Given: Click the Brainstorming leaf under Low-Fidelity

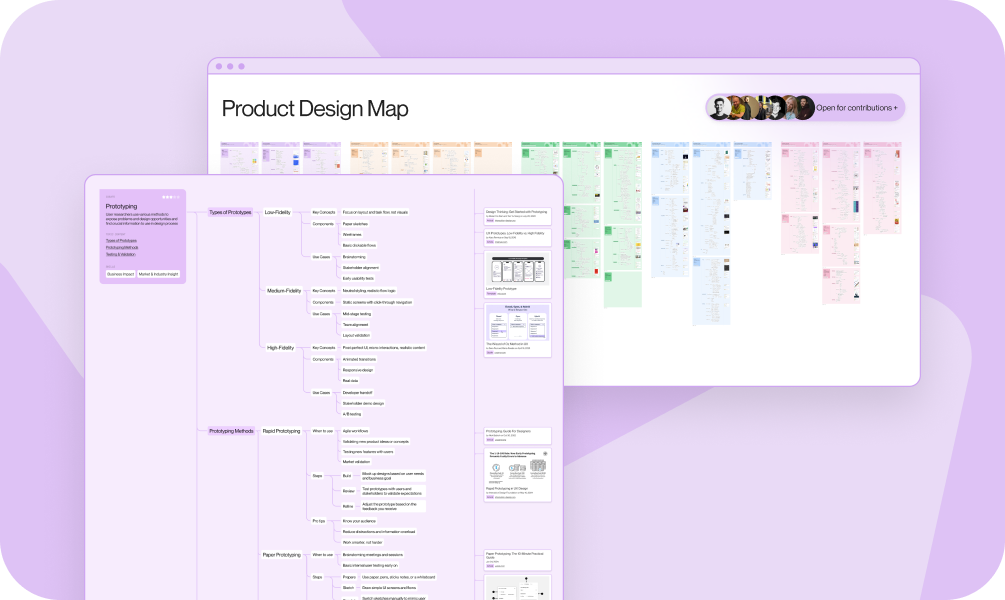Looking at the screenshot, I should [x=354, y=256].
